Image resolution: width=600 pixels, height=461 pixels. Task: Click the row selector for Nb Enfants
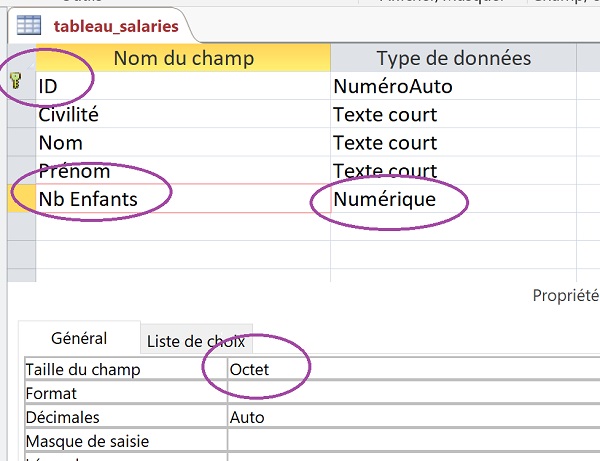click(21, 199)
